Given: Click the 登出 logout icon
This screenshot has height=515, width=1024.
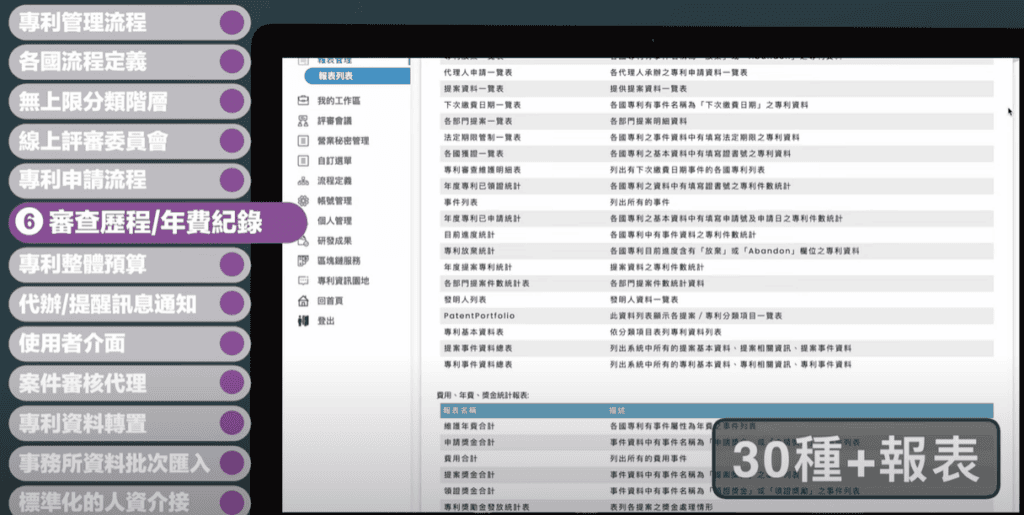Looking at the screenshot, I should point(303,321).
